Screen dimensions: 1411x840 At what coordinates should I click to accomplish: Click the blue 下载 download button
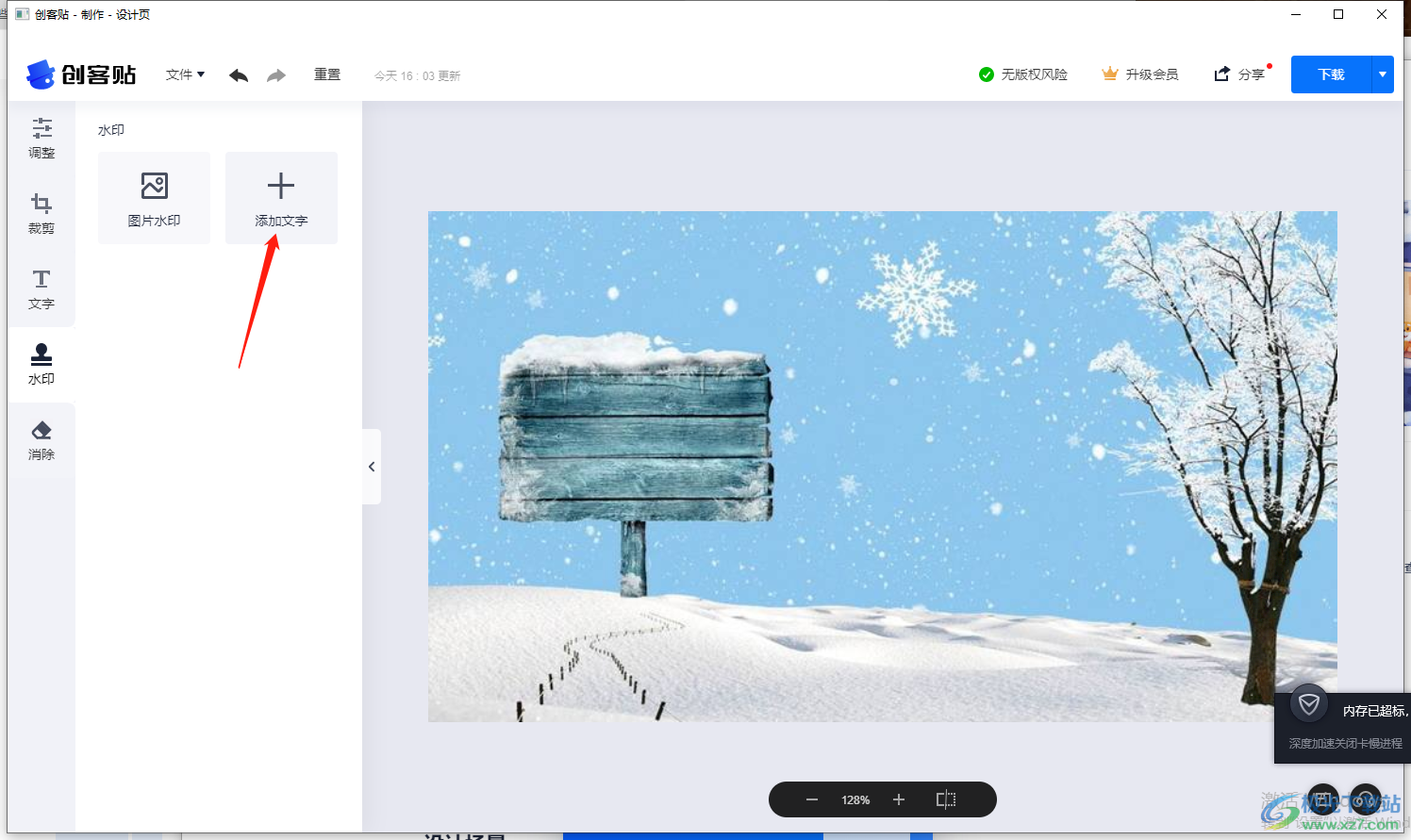[x=1331, y=74]
